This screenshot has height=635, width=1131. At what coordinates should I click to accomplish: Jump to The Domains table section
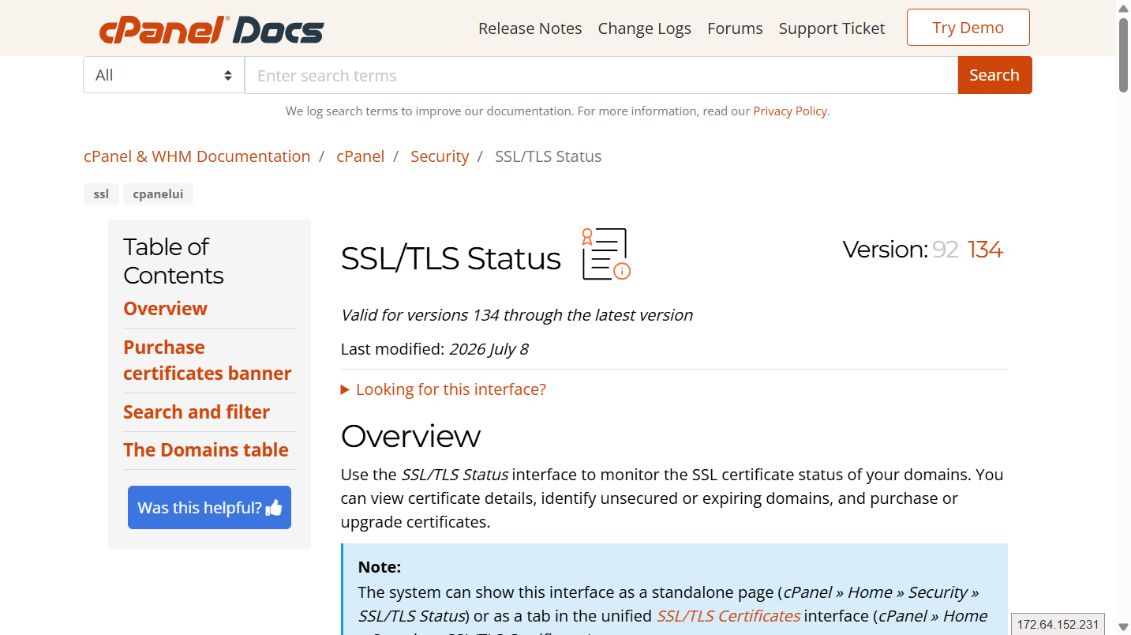(206, 450)
